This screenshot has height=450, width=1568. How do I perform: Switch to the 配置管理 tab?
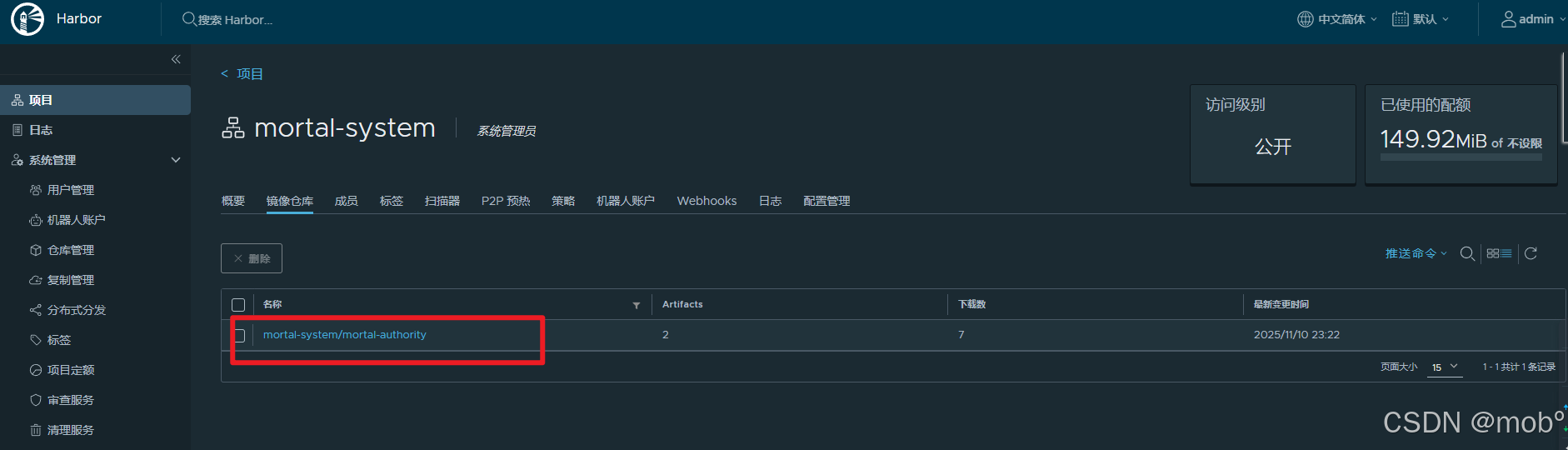827,201
